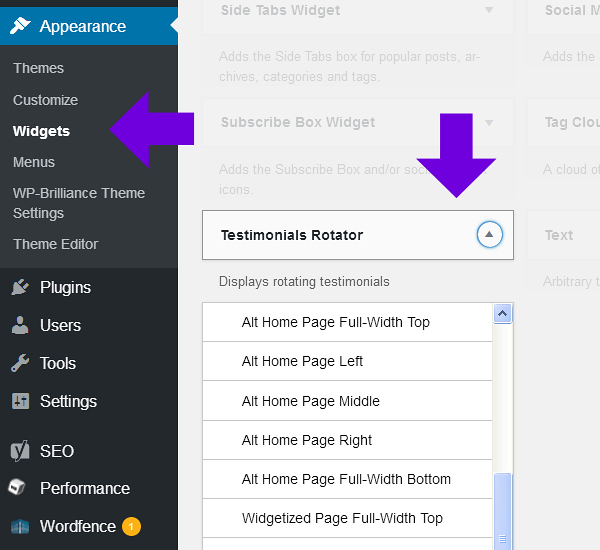Click the Settings sliders icon
Viewport: 600px width, 550px height.
[20, 402]
